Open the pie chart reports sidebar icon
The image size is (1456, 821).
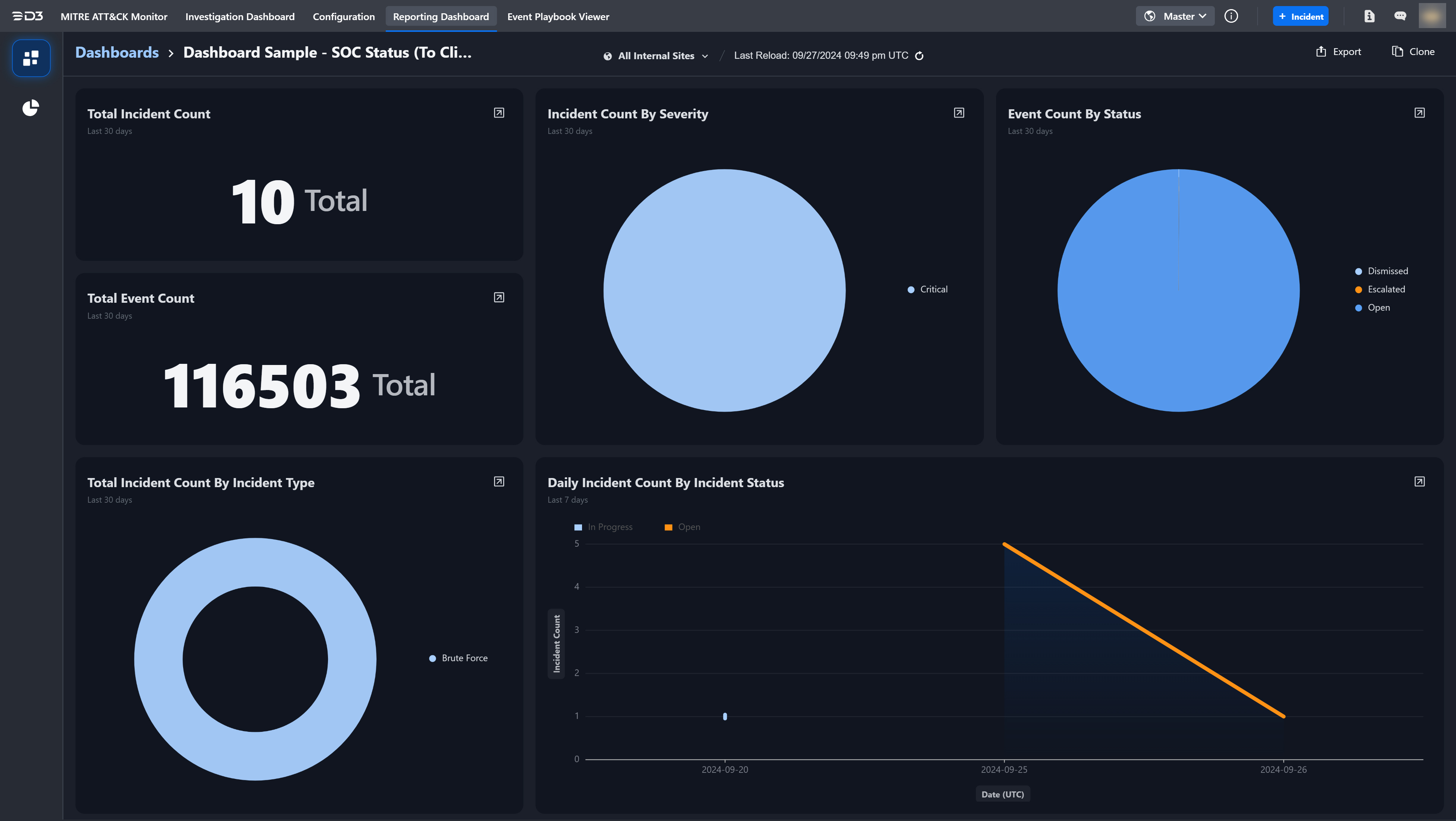30,107
